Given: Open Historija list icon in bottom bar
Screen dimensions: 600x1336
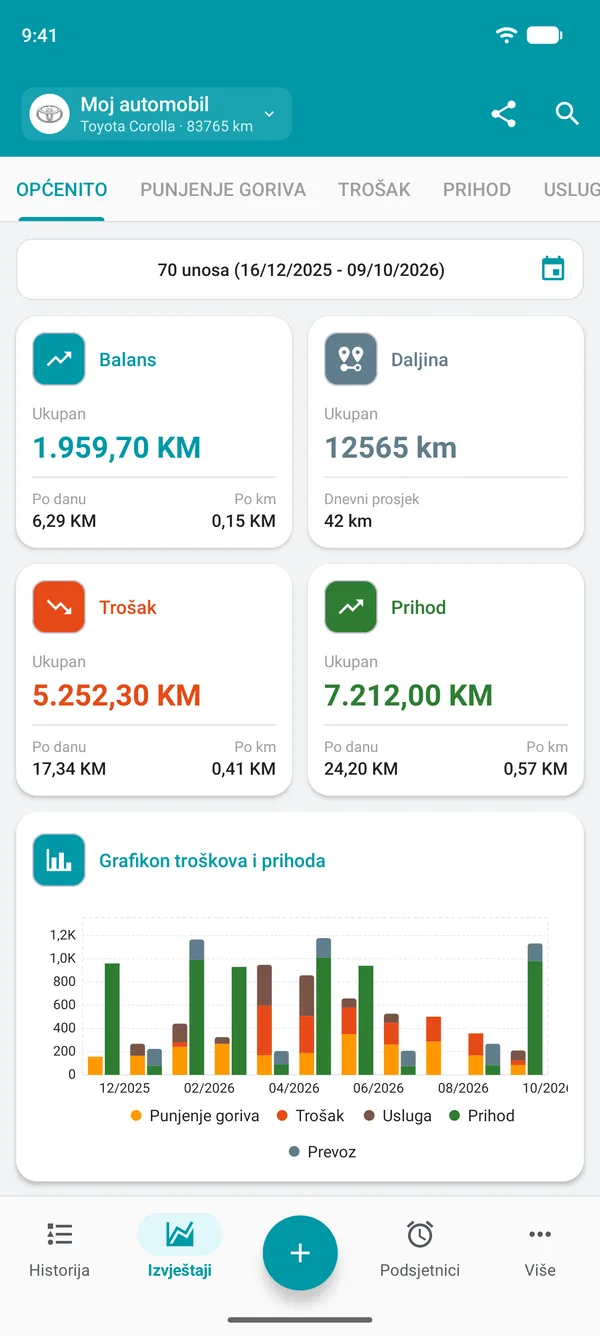Looking at the screenshot, I should pyautogui.click(x=59, y=1235).
